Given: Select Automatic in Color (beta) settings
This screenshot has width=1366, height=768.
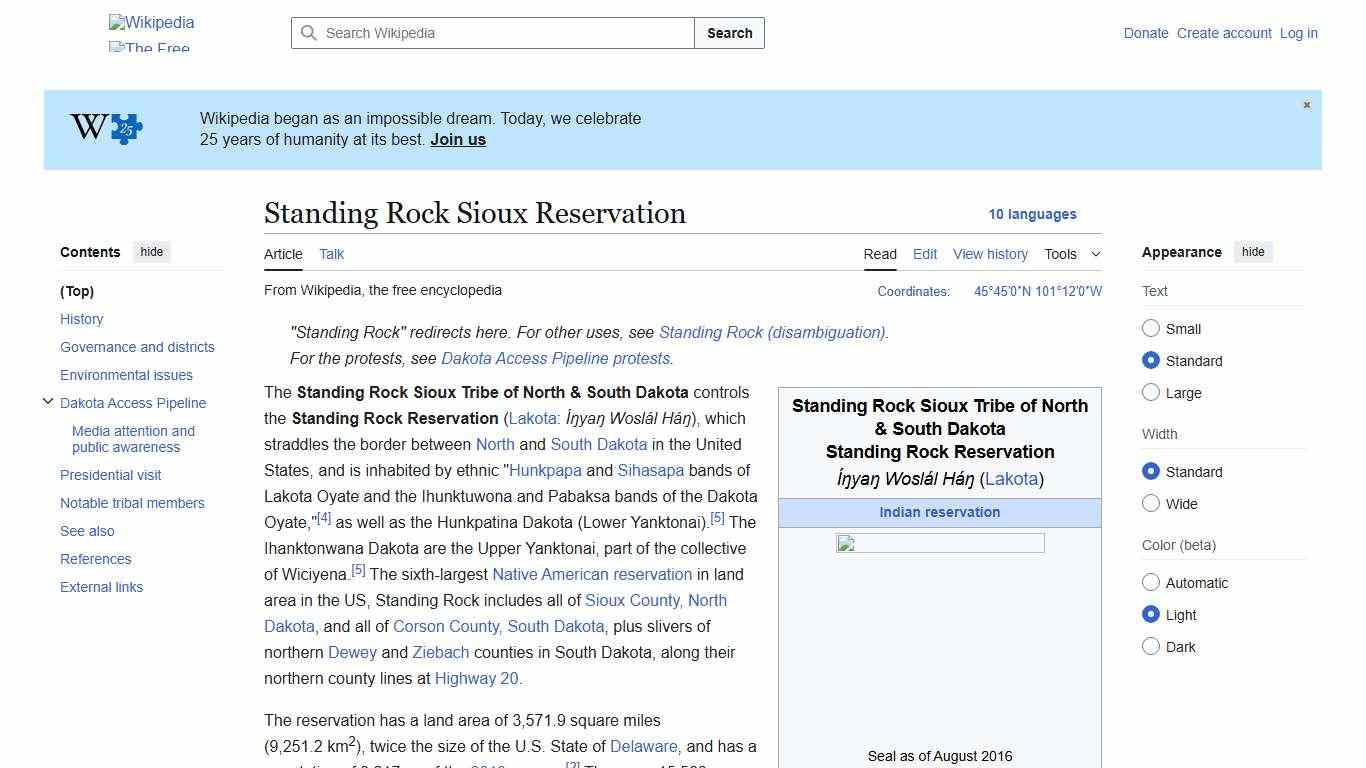Looking at the screenshot, I should point(1151,582).
